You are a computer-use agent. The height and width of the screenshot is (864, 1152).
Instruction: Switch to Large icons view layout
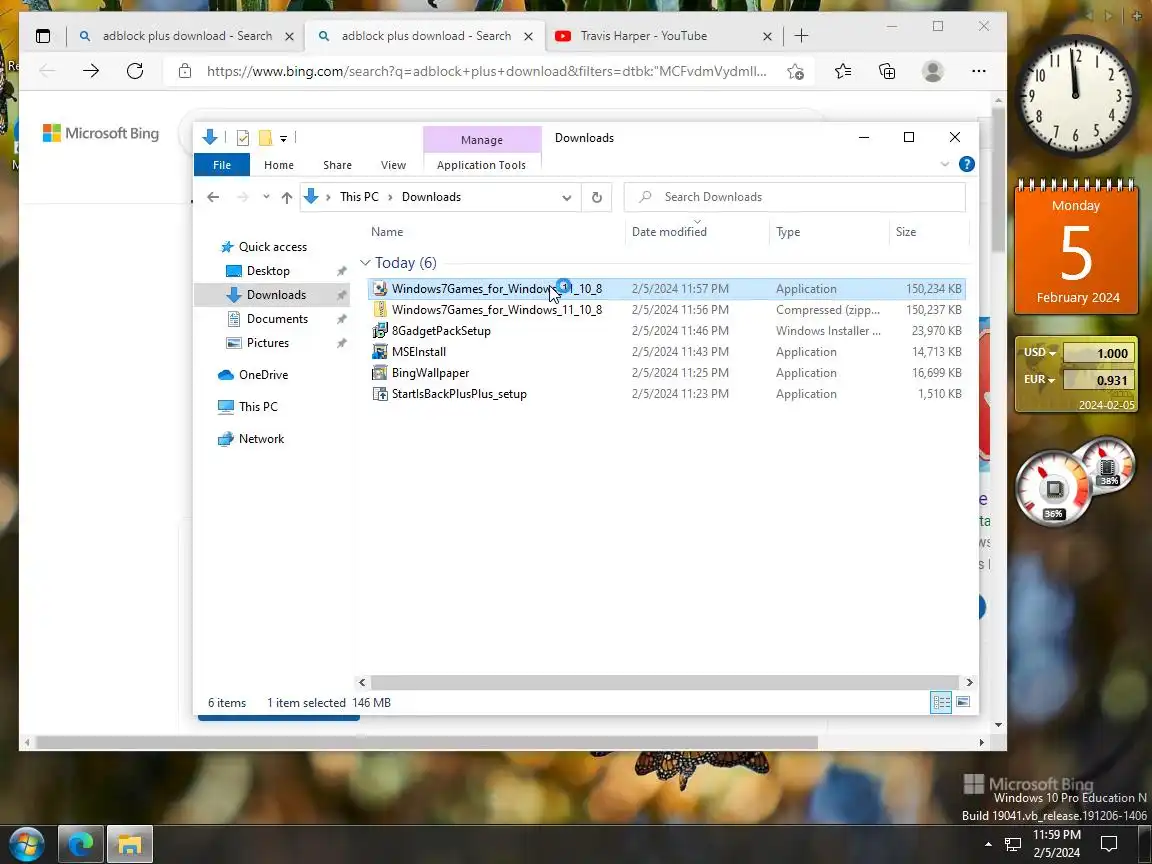tap(962, 702)
